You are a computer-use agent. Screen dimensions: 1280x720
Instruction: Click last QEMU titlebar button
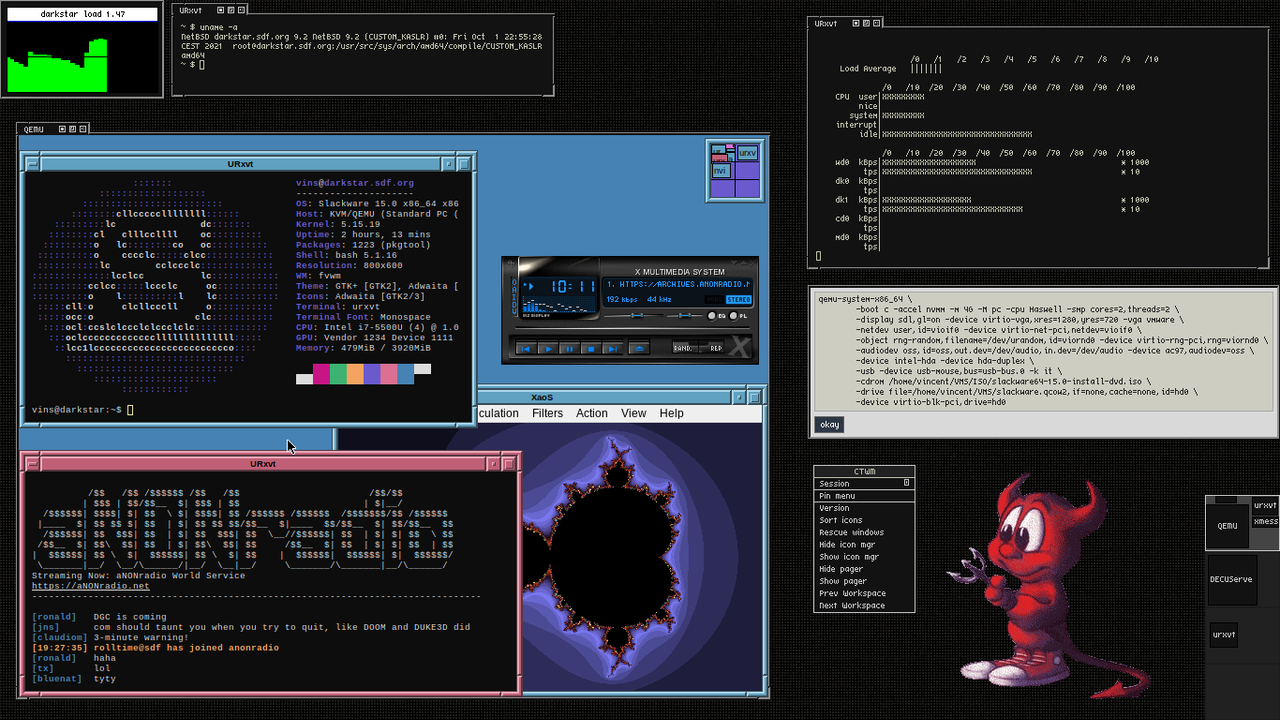(83, 129)
